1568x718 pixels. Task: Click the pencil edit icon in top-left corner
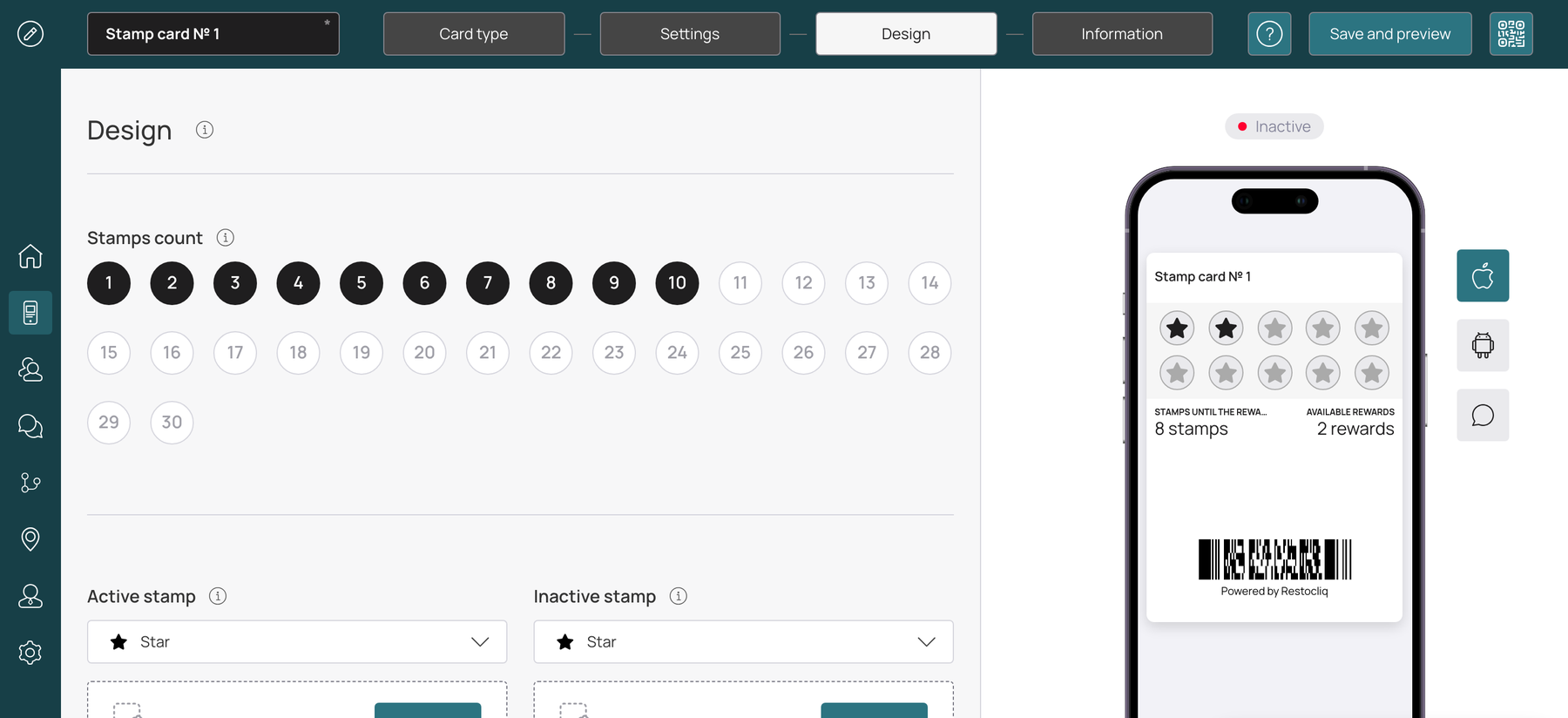(30, 34)
